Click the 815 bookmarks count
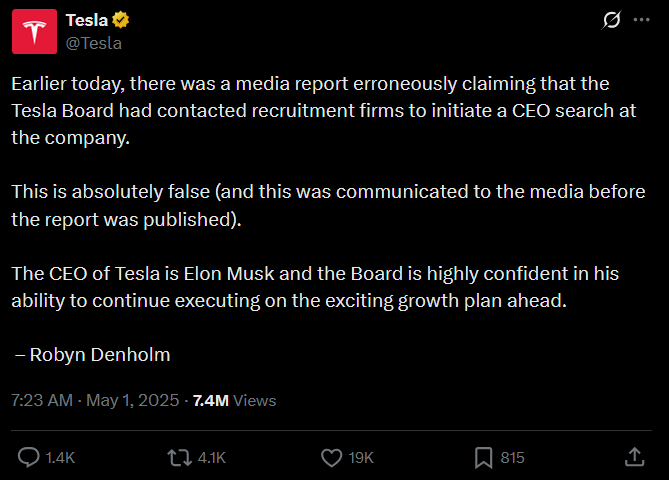 (x=512, y=458)
